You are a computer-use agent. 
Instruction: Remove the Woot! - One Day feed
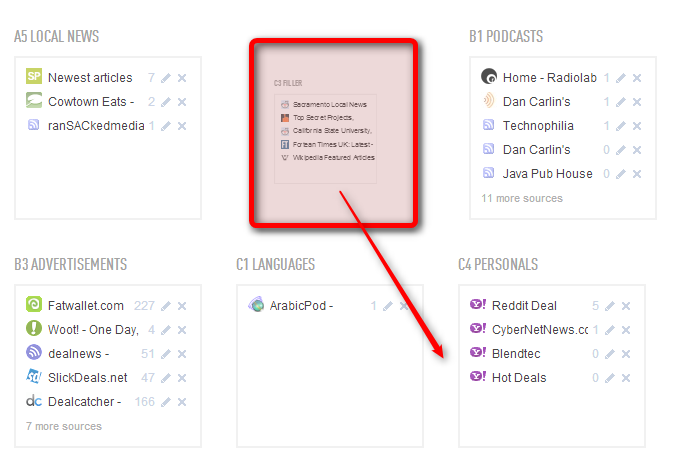click(x=182, y=330)
